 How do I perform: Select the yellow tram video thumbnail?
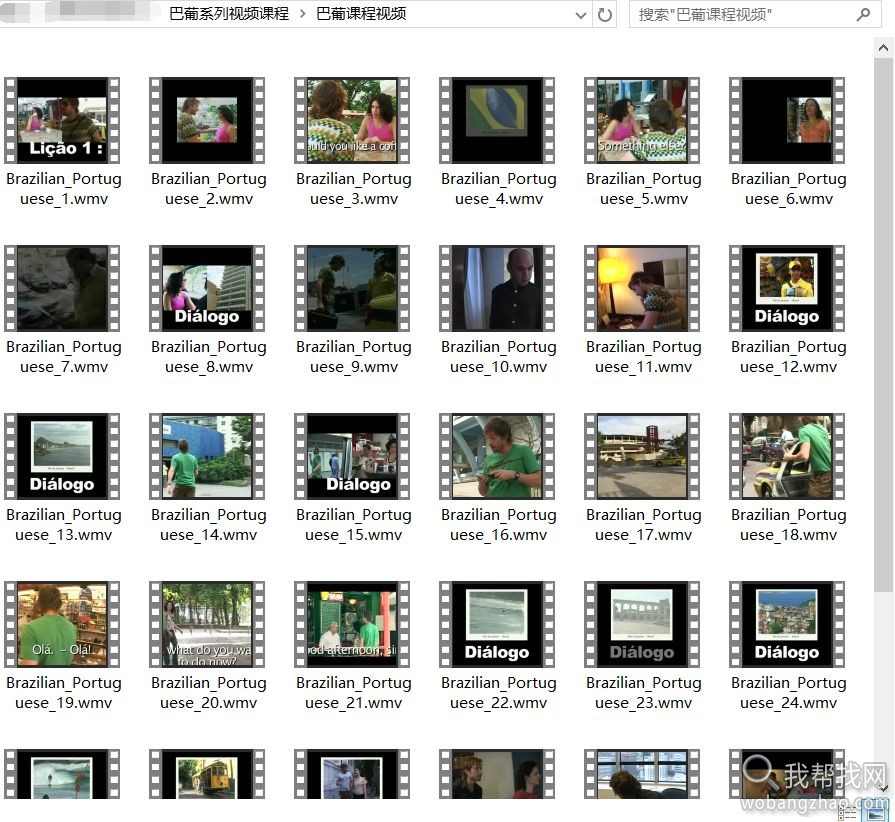pyautogui.click(x=207, y=774)
